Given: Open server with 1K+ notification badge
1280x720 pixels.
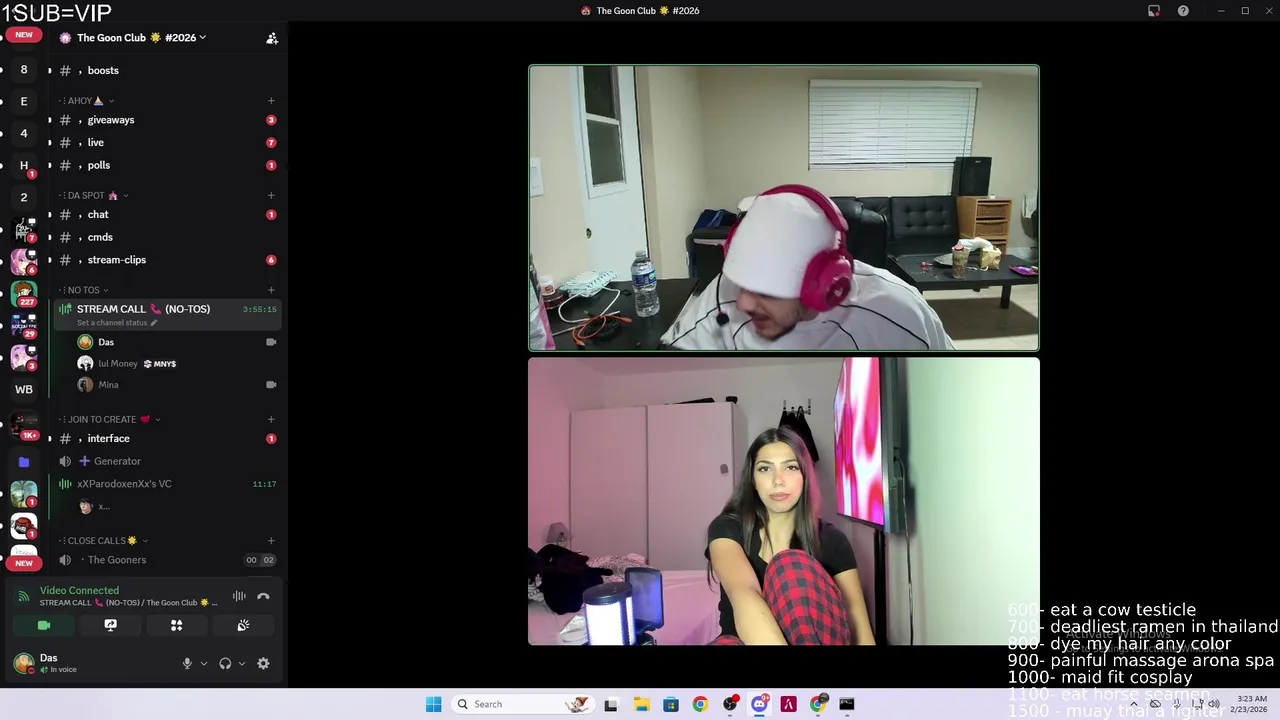Looking at the screenshot, I should (24, 426).
